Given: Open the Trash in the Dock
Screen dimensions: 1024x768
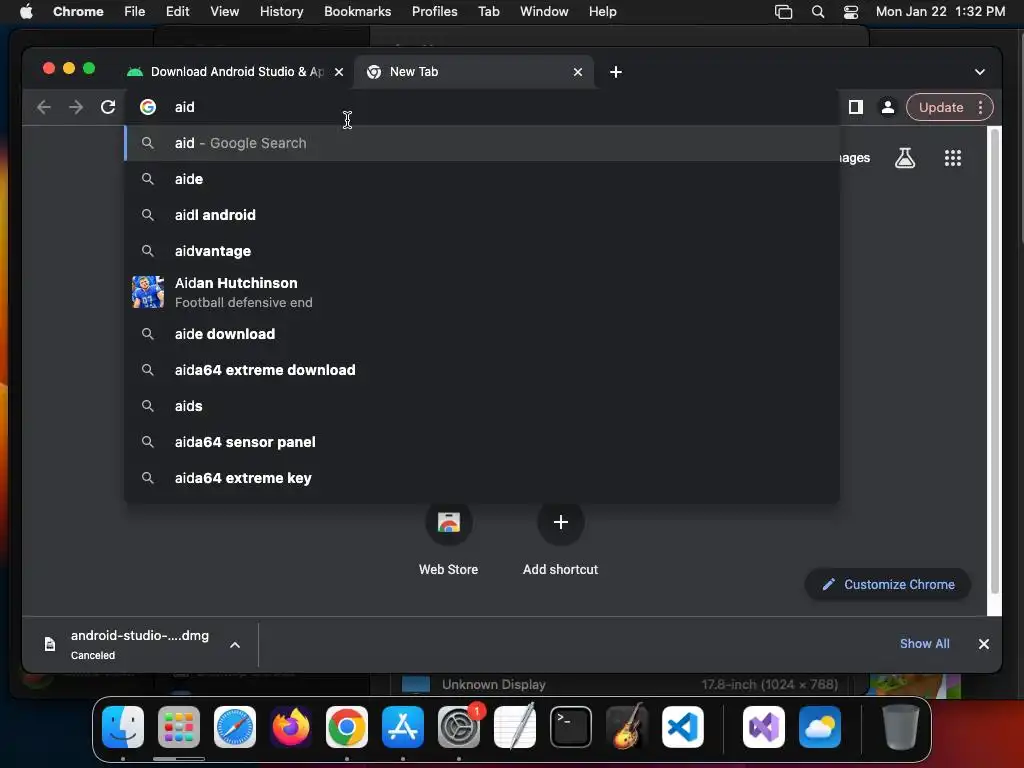Looking at the screenshot, I should 901,727.
